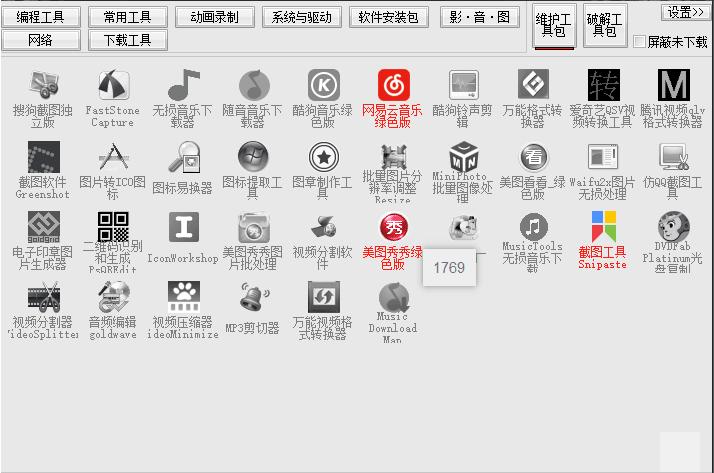Image resolution: width=714 pixels, height=473 pixels.
Task: Open 视频分割器 VideoSplitter
Action: coord(43,297)
